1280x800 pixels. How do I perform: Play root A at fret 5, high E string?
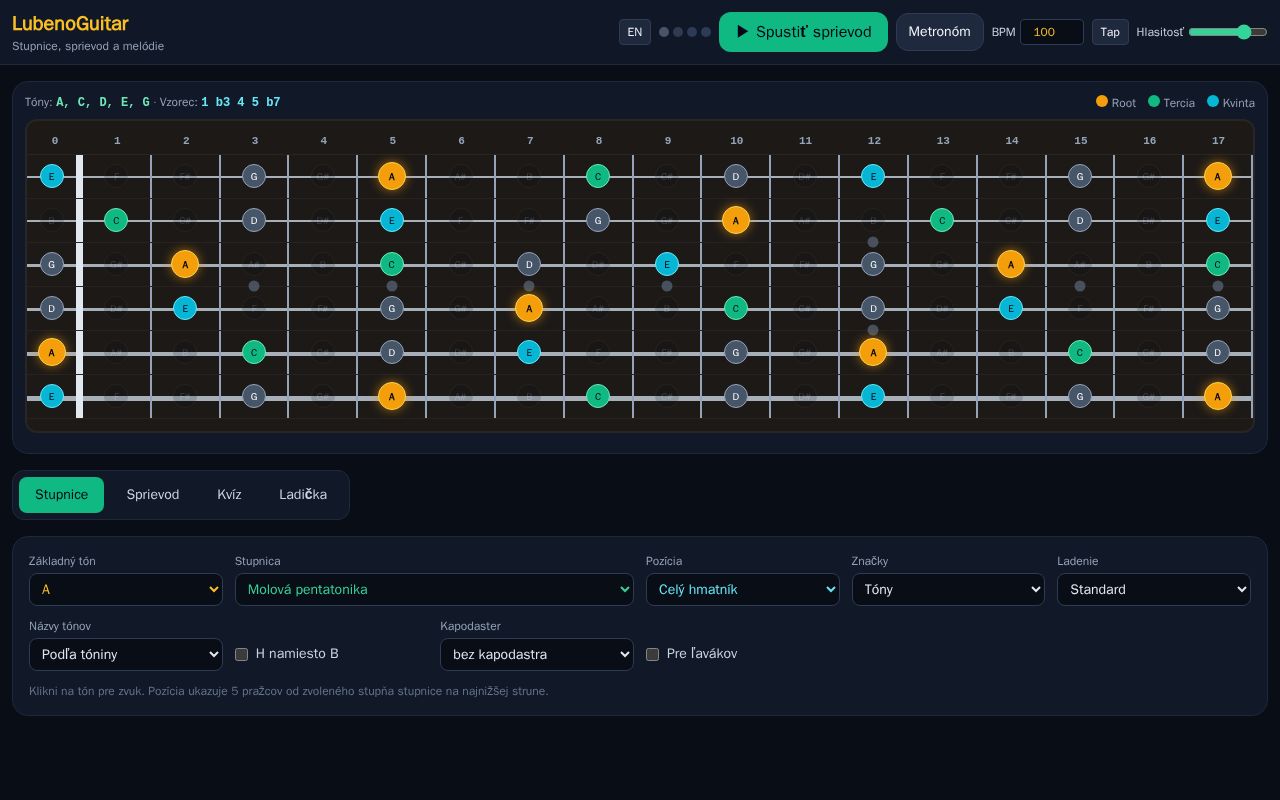(392, 176)
